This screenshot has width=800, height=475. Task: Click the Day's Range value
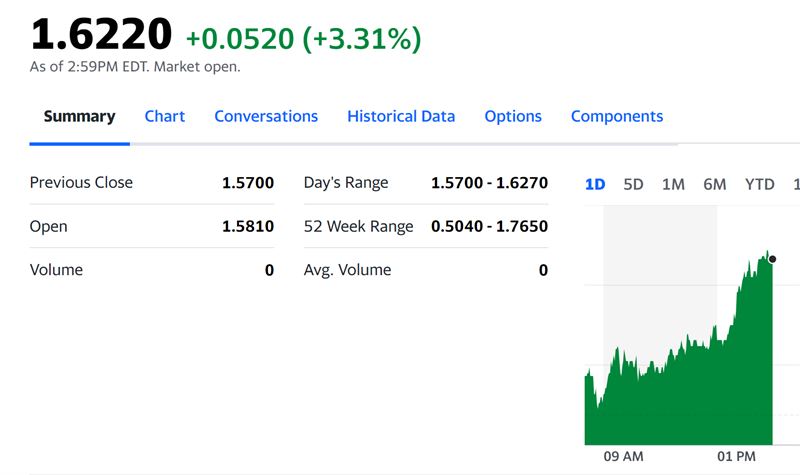pyautogui.click(x=489, y=183)
